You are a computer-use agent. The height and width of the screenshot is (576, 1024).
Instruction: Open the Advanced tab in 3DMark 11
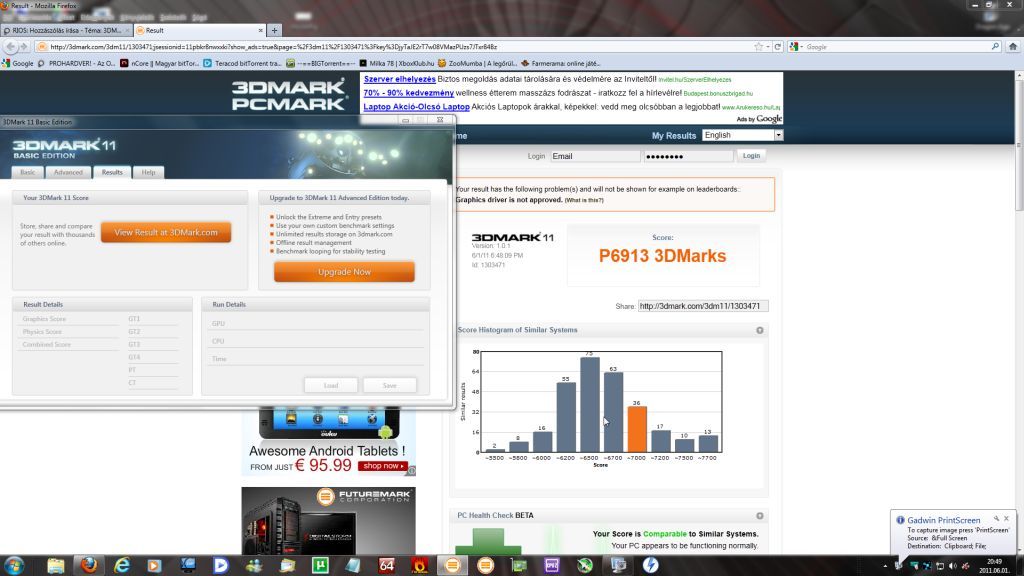(68, 172)
